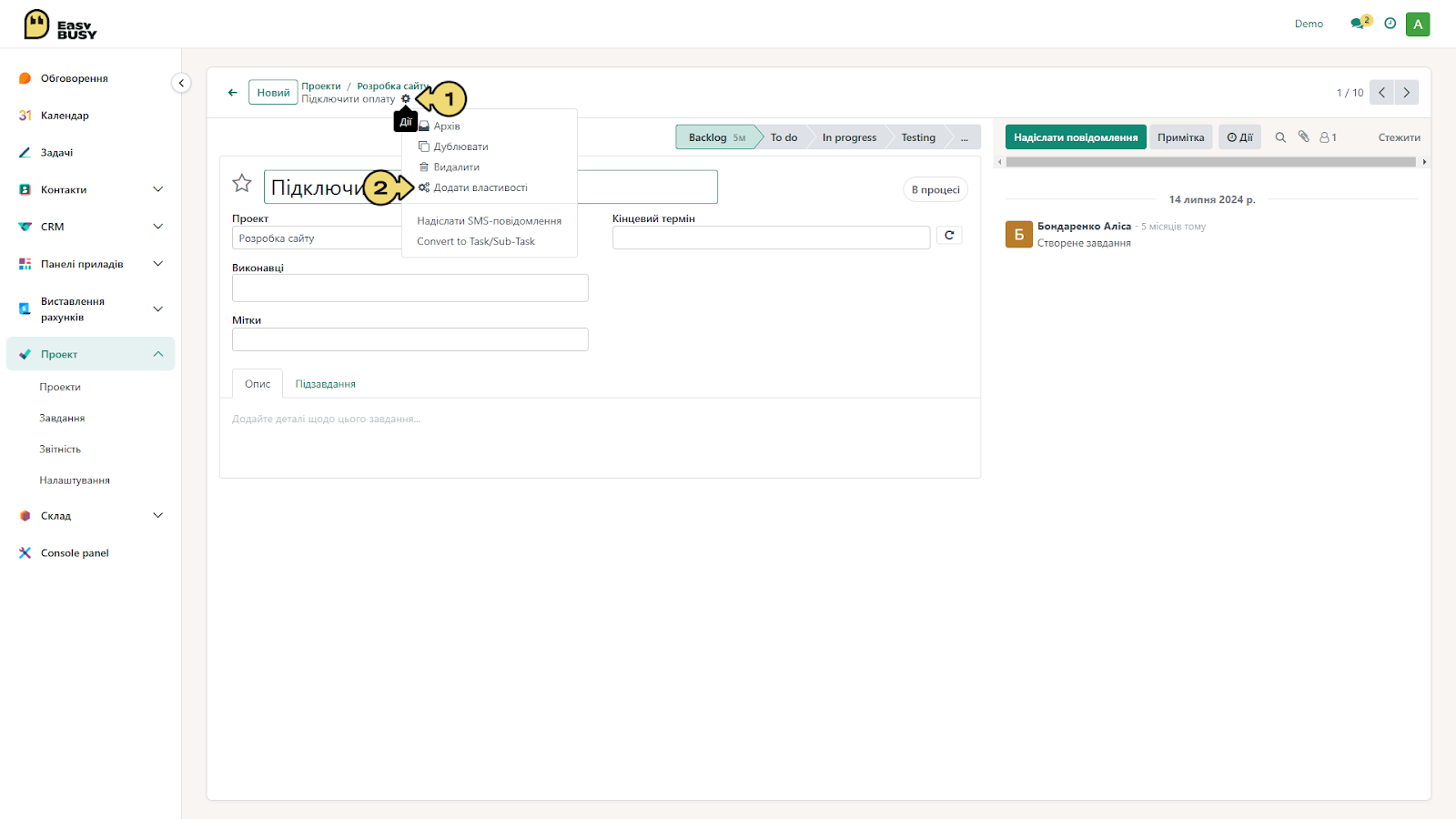Expand Панелі приладів section
This screenshot has height=819, width=1456.
158,264
